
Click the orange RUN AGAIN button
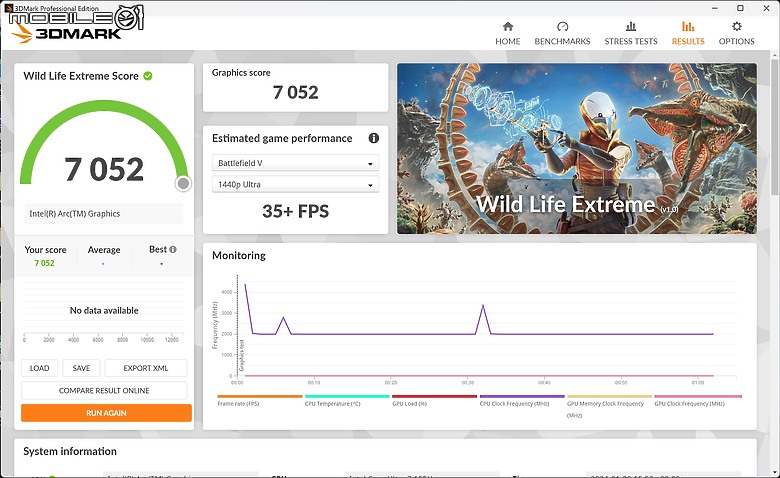click(106, 413)
